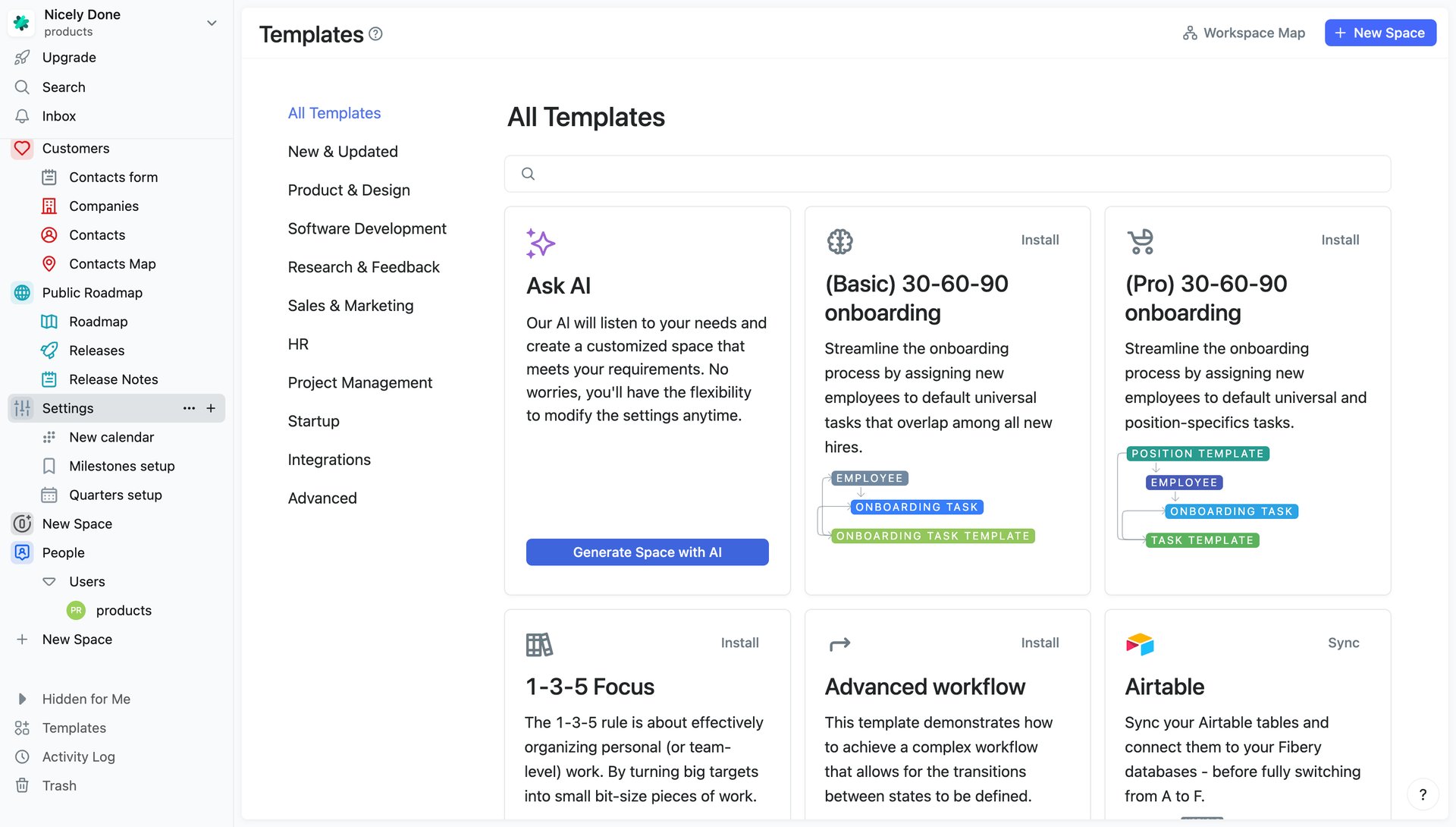Collapse the Users group under People
1456x827 pixels.
tap(48, 581)
